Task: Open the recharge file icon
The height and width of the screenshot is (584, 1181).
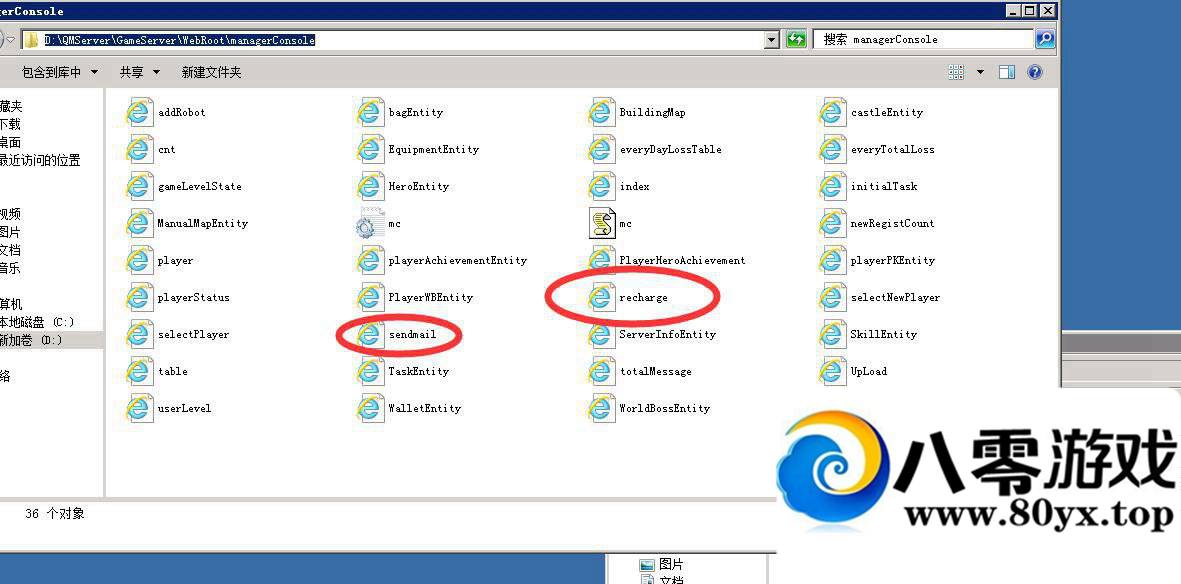Action: pyautogui.click(x=601, y=297)
